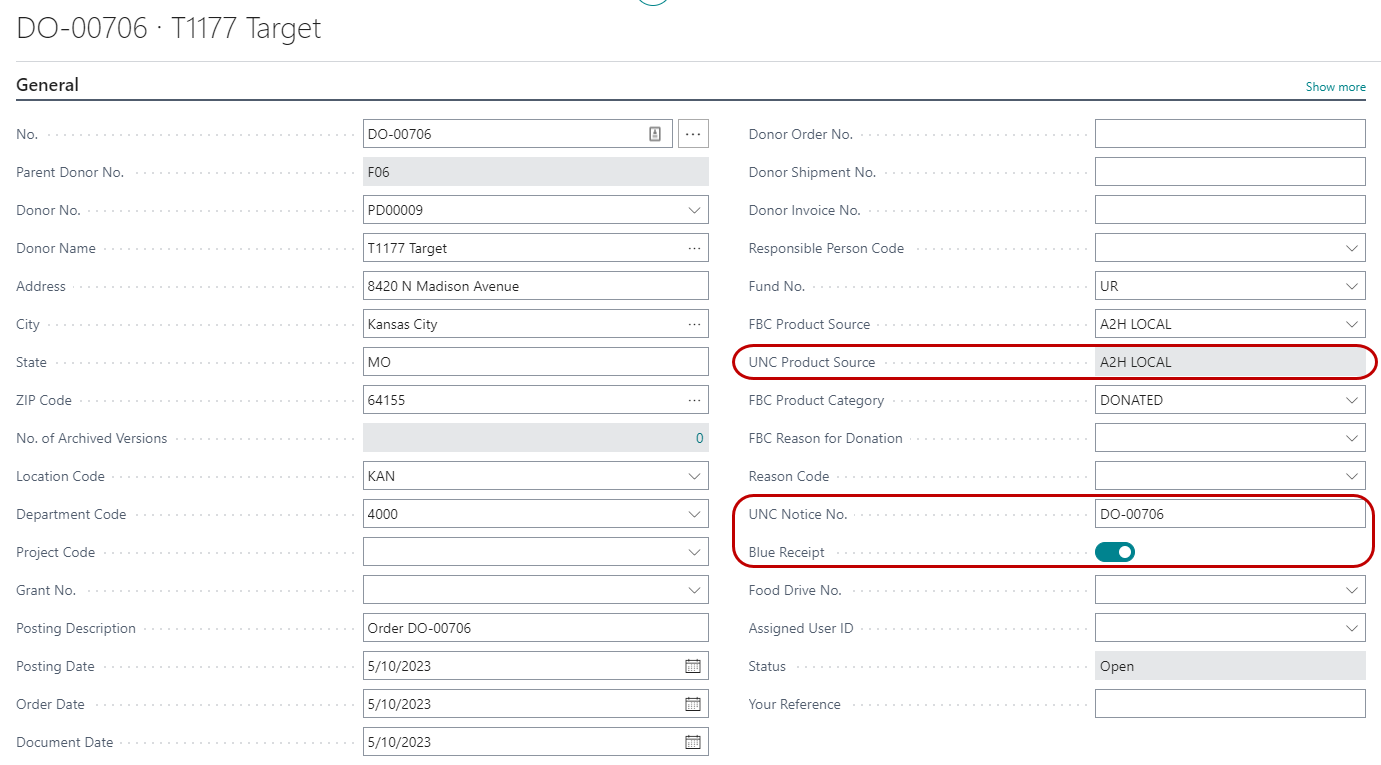Viewport: 1381px width, 765px height.
Task: Click into the Address text field
Action: coord(535,286)
